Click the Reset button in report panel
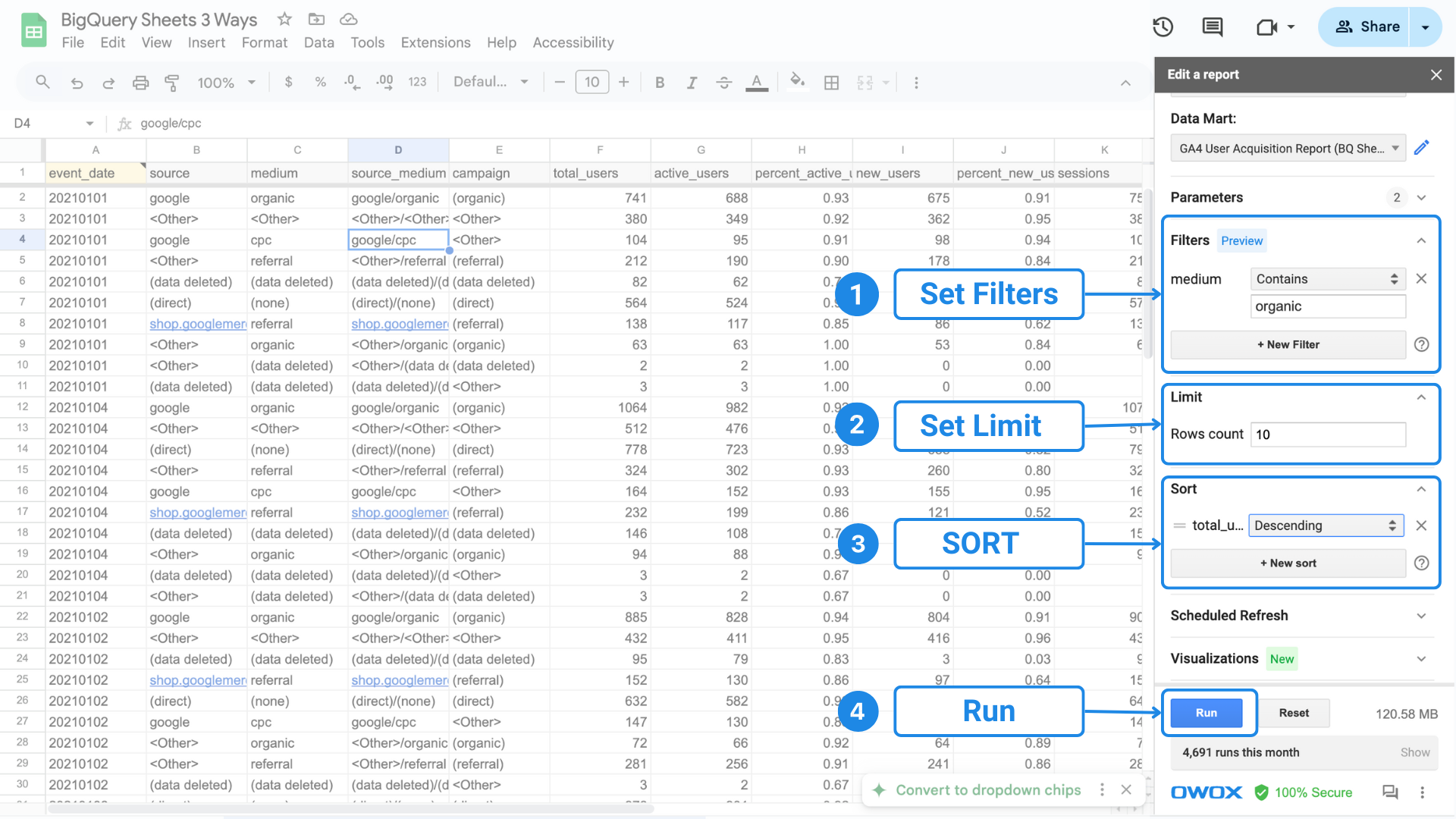The height and width of the screenshot is (819, 1456). click(1294, 713)
